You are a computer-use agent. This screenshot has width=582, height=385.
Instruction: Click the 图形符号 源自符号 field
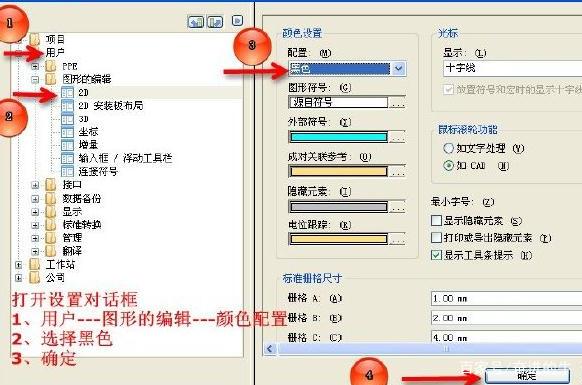click(339, 102)
